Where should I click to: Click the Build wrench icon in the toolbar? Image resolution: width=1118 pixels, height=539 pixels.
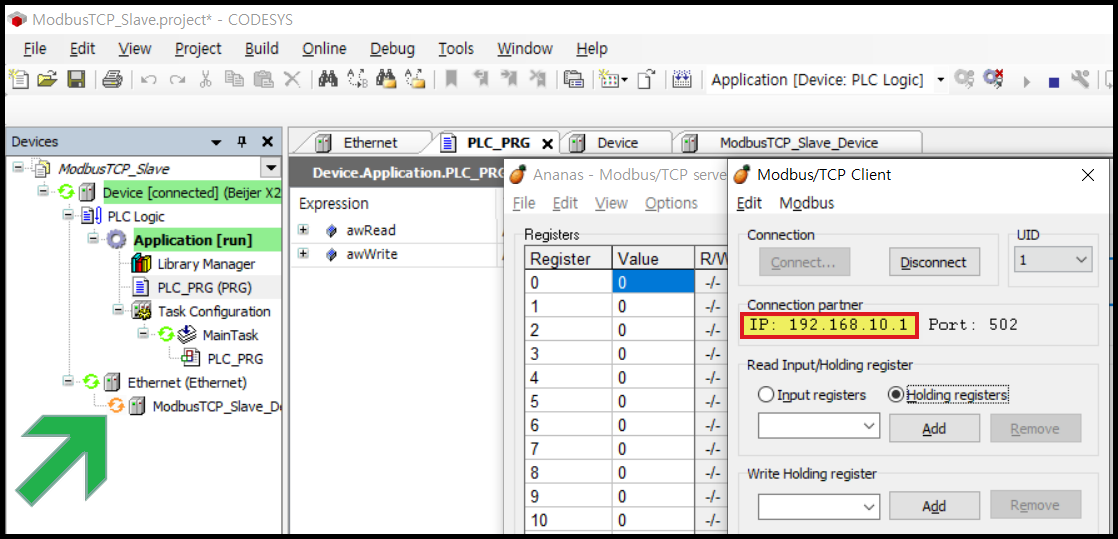(1080, 78)
